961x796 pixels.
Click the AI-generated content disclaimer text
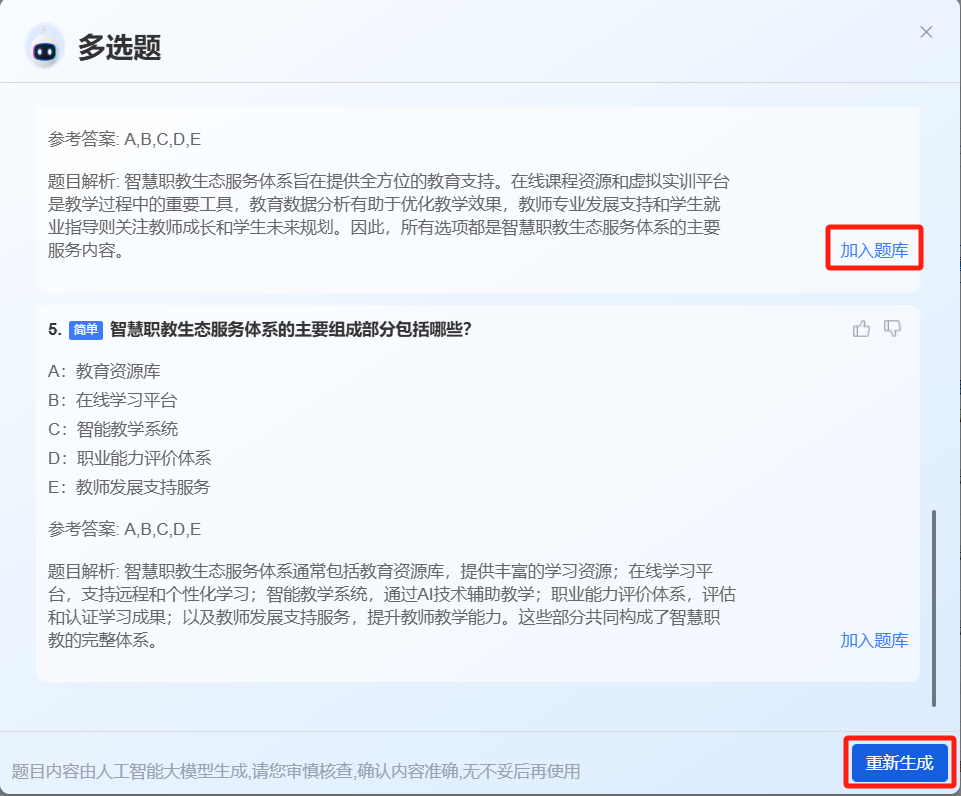pos(296,771)
